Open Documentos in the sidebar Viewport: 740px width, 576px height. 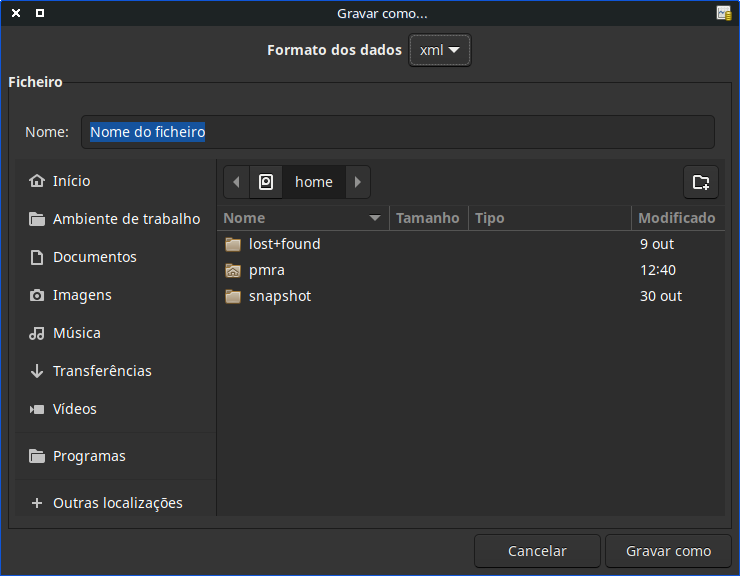(116, 257)
